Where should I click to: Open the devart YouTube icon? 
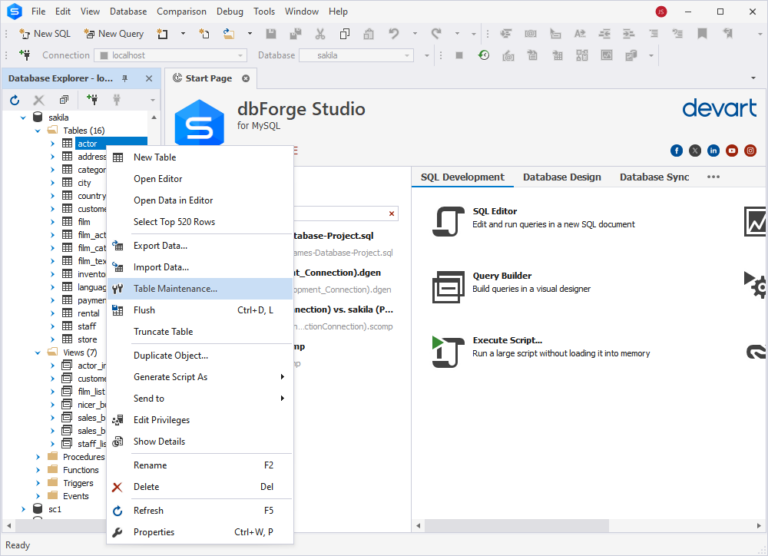731,150
